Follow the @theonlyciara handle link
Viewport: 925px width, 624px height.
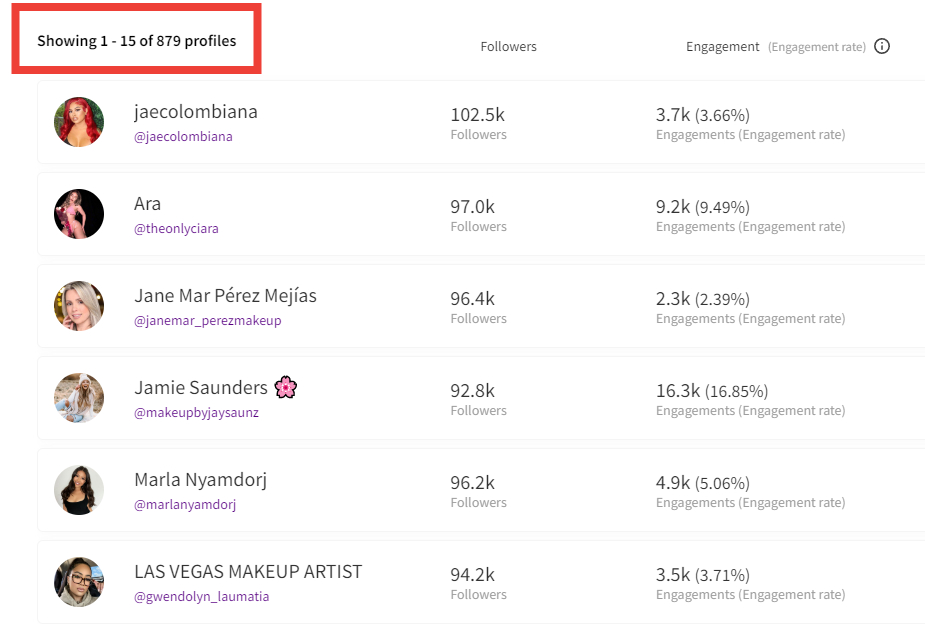pyautogui.click(x=176, y=229)
